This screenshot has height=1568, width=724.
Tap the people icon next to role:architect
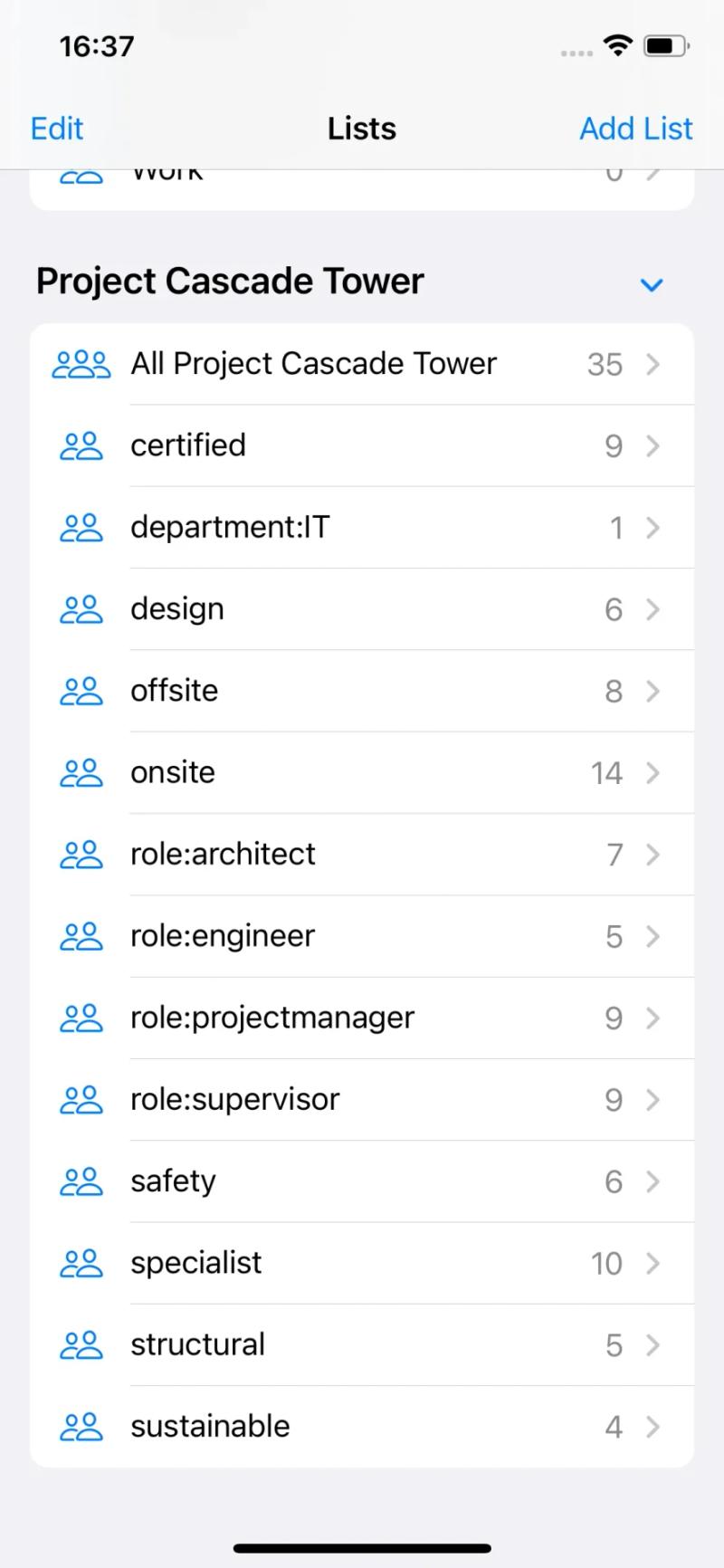[x=81, y=854]
